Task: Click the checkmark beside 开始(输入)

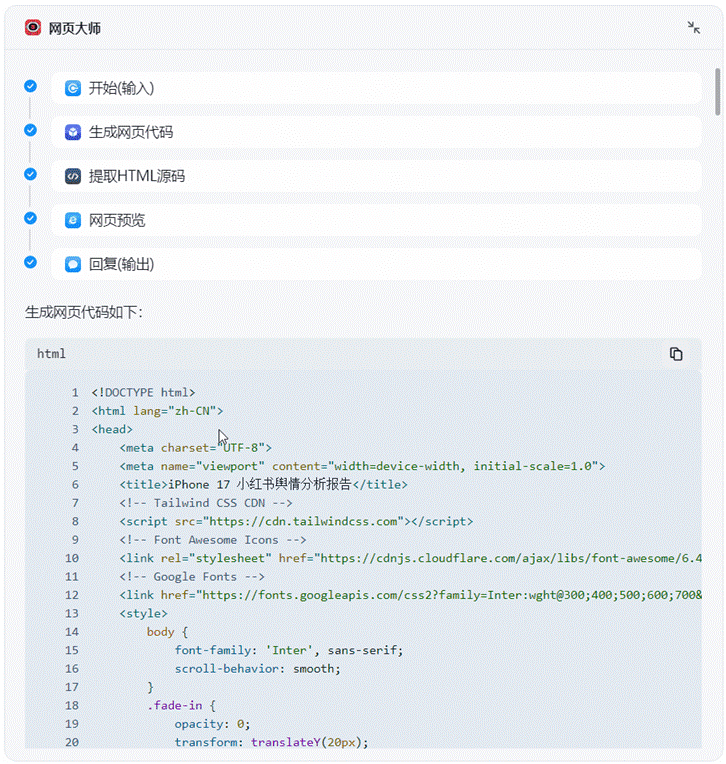Action: pyautogui.click(x=30, y=86)
